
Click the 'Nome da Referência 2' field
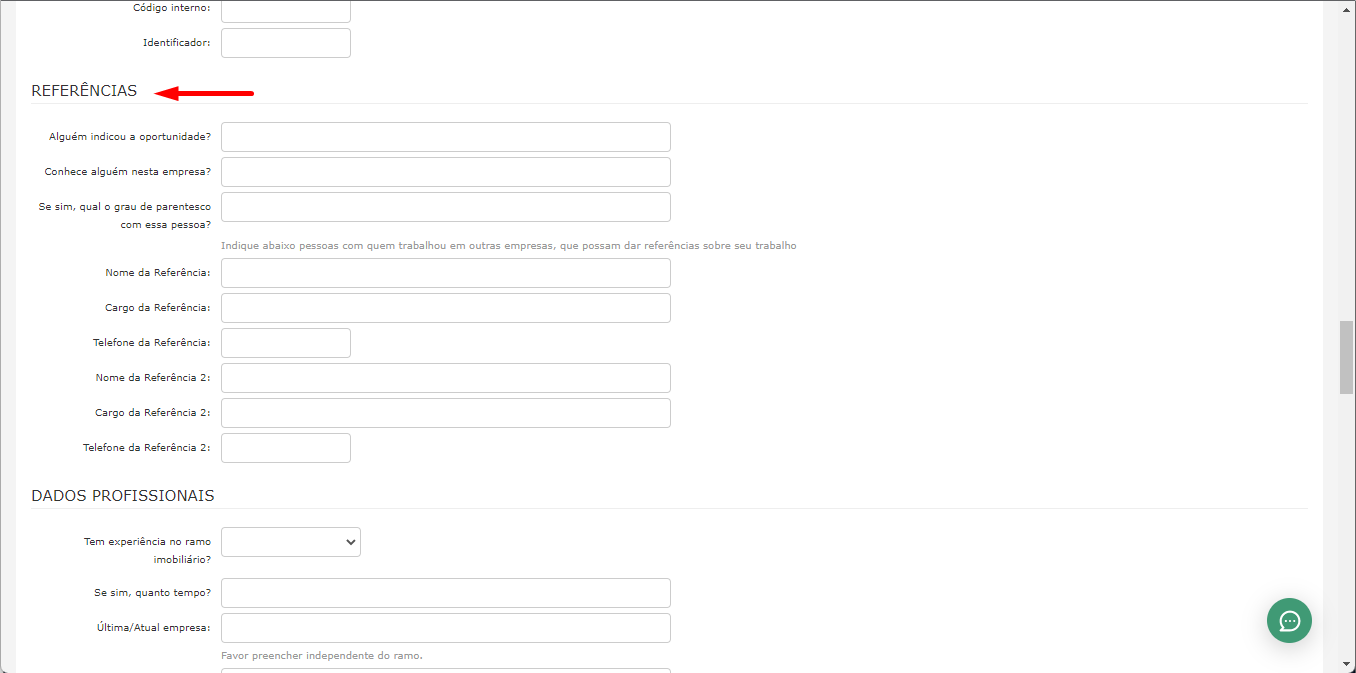(x=446, y=378)
